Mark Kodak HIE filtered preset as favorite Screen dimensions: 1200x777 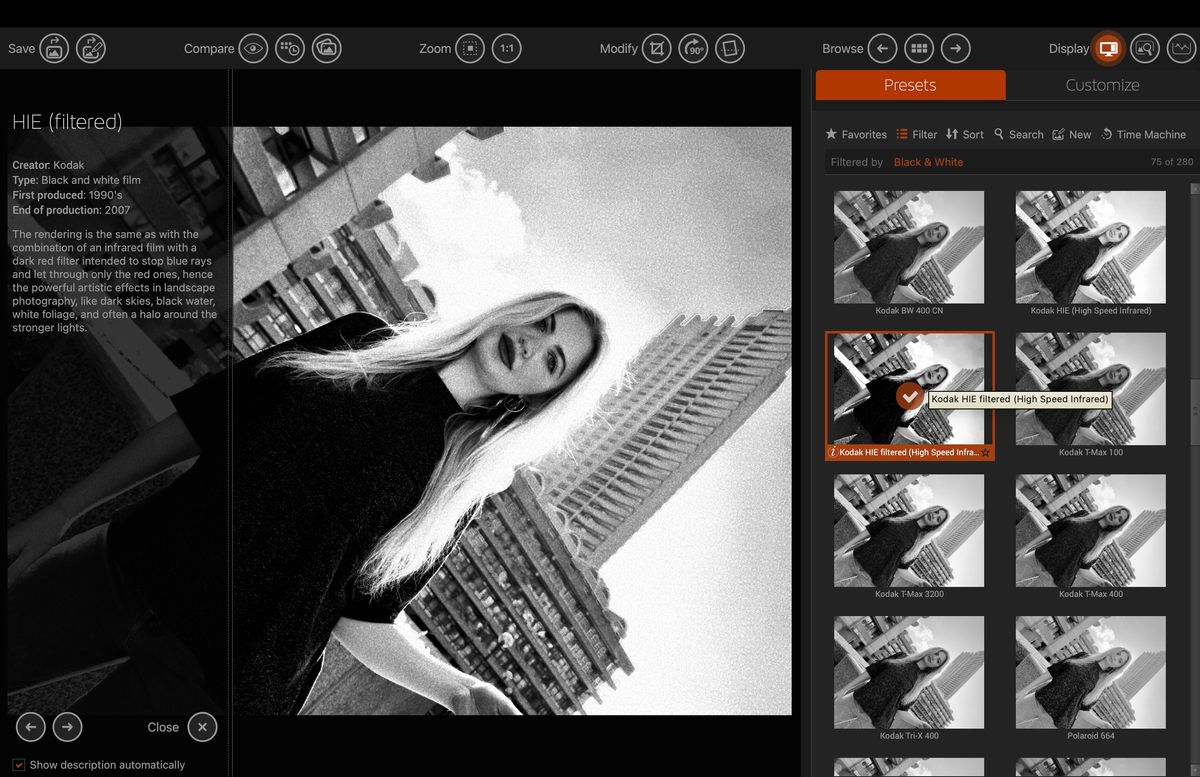(984, 453)
